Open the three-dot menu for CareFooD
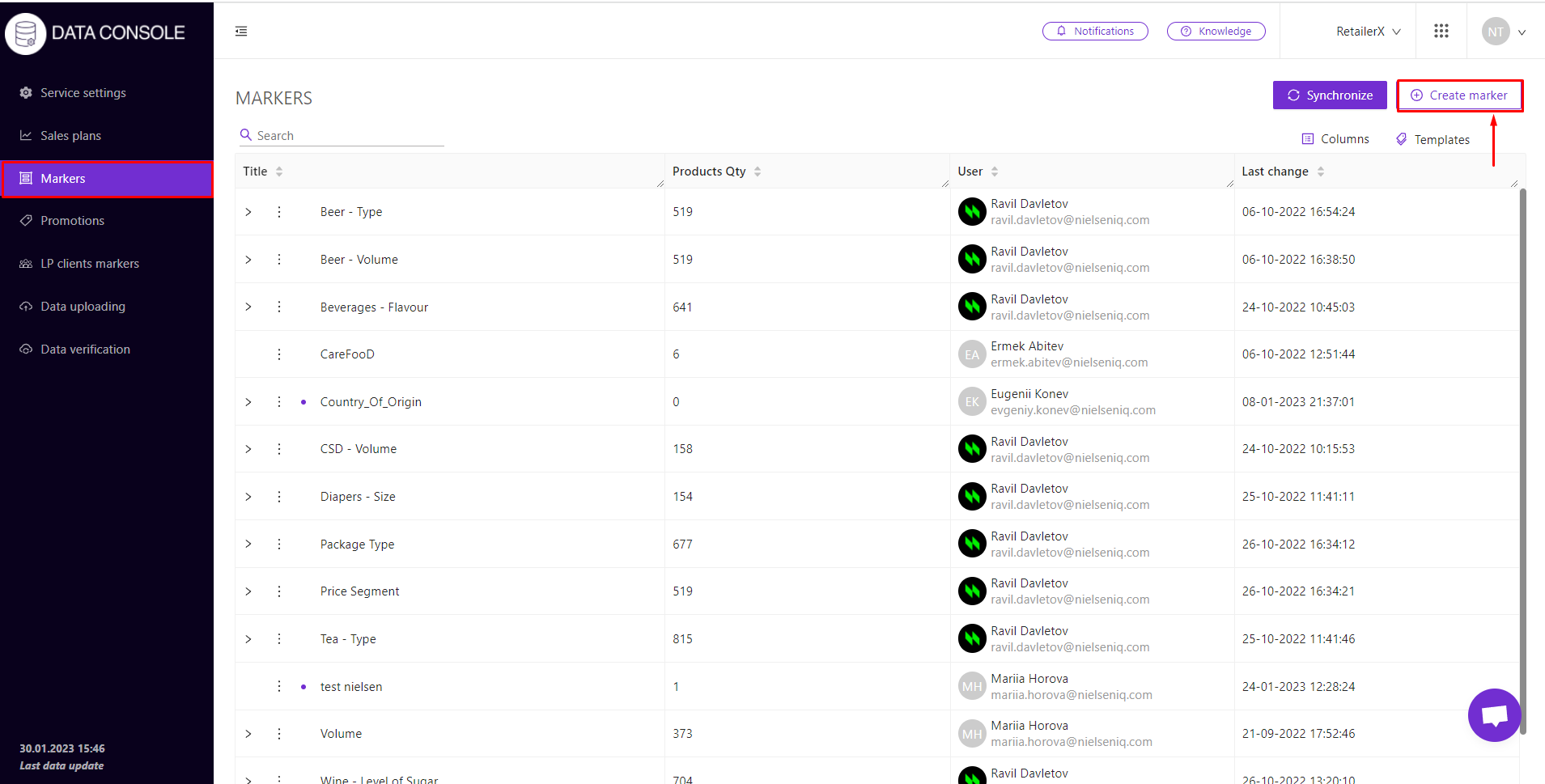The height and width of the screenshot is (784, 1545). [279, 354]
